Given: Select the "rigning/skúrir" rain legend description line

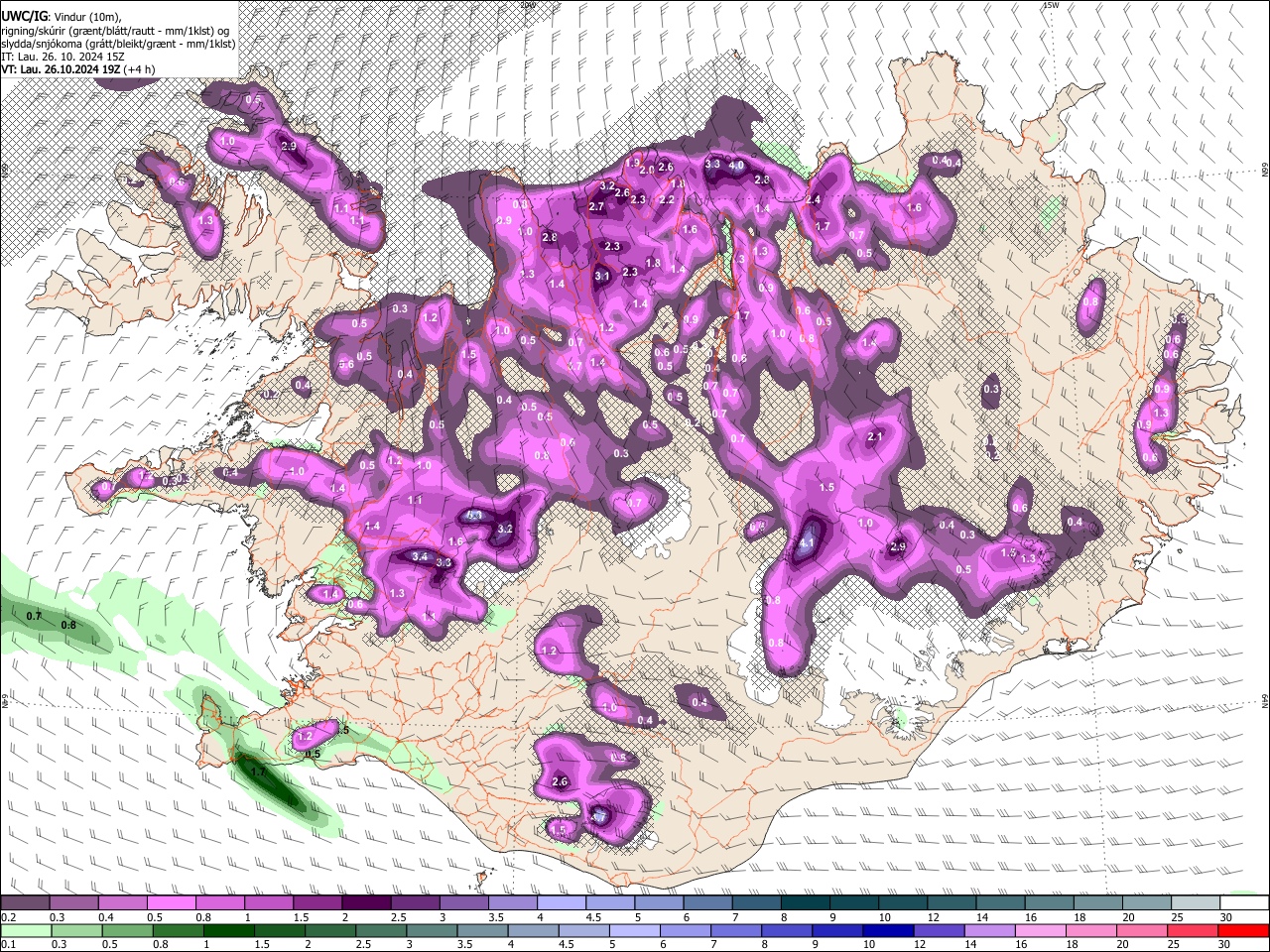Looking at the screenshot, I should (x=117, y=31).
